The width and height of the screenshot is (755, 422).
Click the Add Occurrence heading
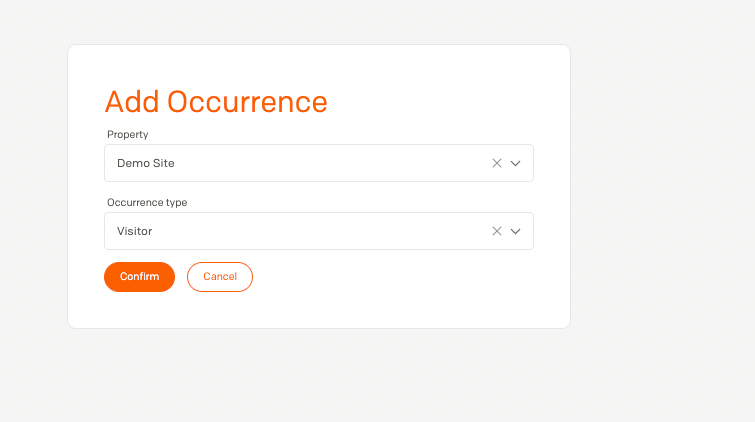(216, 102)
